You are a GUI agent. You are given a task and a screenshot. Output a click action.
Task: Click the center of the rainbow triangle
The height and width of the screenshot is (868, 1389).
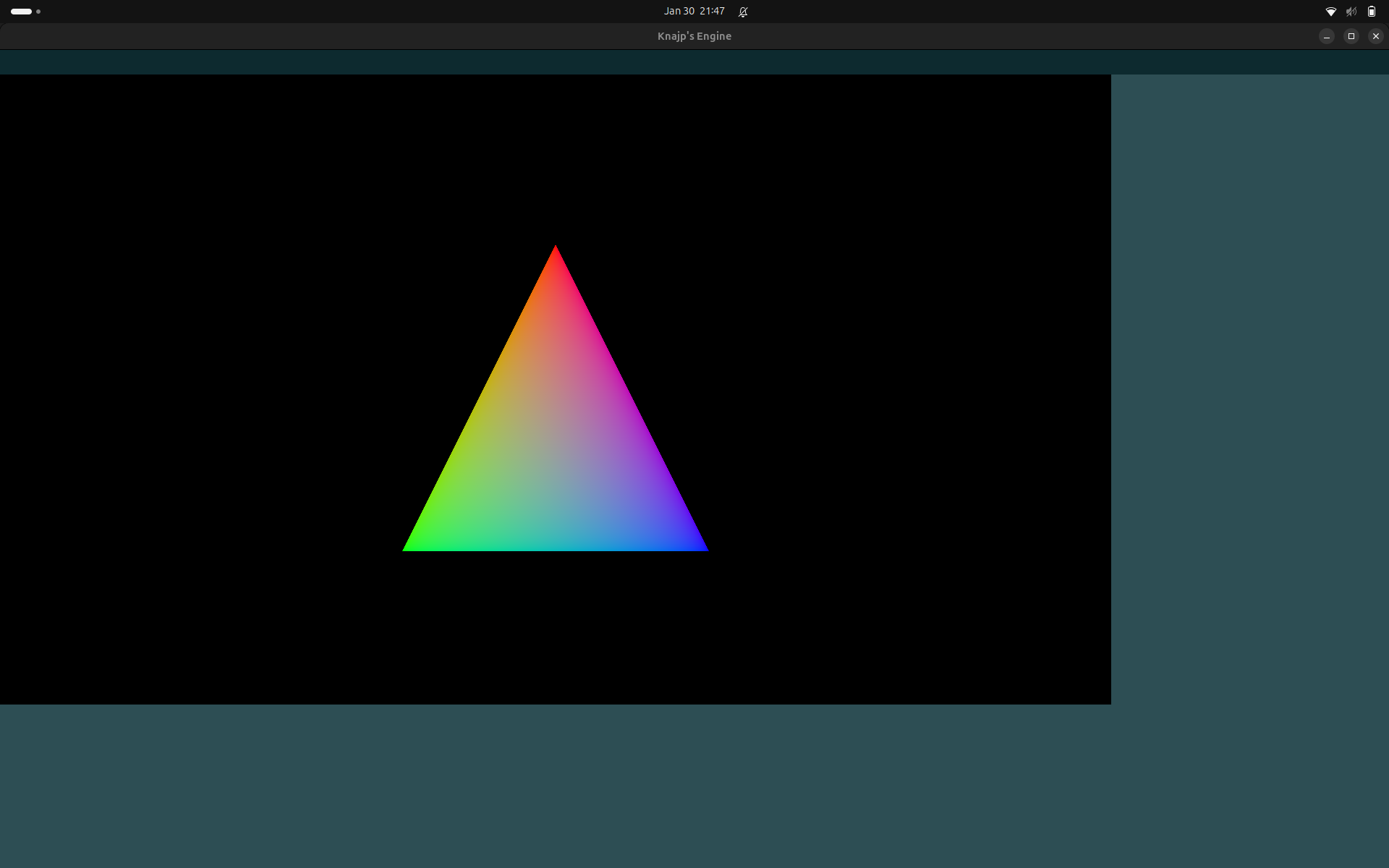click(556, 448)
